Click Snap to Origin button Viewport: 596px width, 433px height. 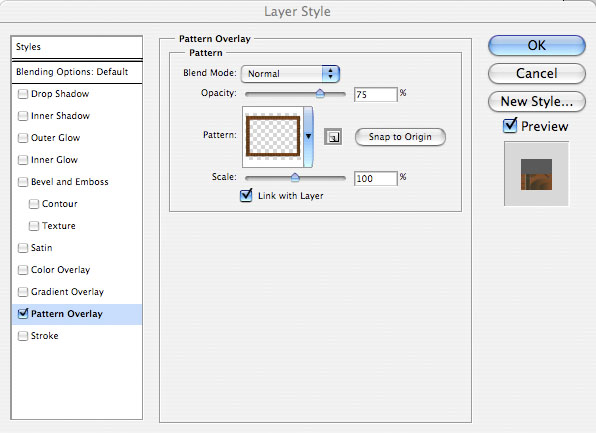coord(400,137)
